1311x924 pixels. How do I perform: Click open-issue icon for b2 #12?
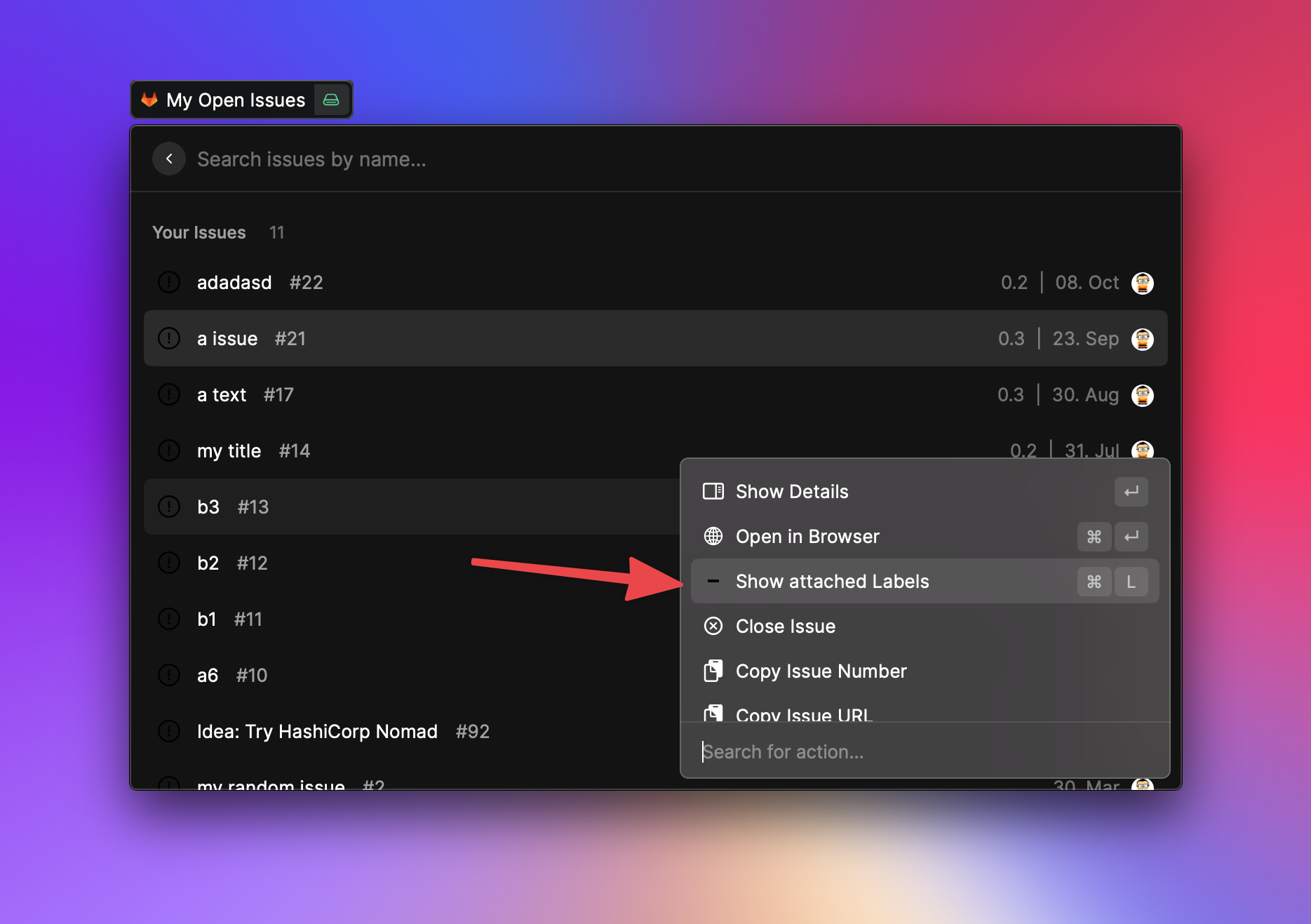[169, 563]
